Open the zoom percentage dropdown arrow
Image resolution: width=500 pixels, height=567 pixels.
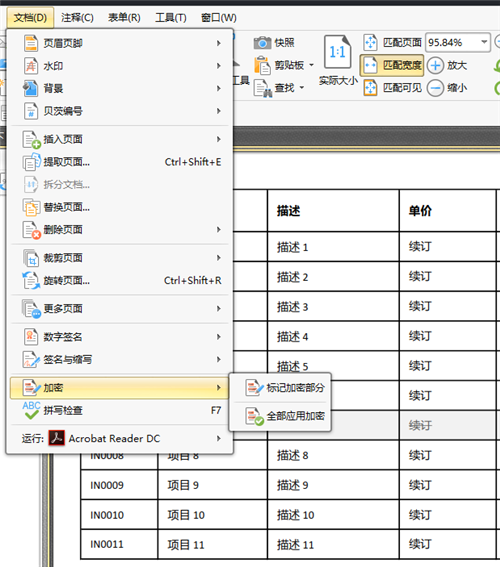[x=484, y=42]
